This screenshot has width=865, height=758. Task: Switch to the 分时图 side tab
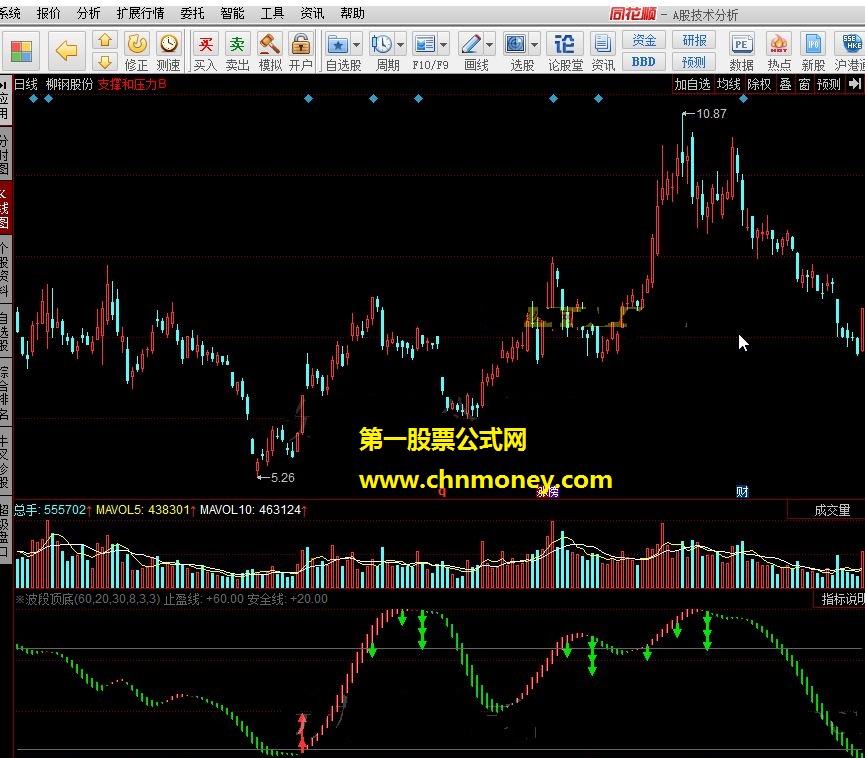[5, 155]
